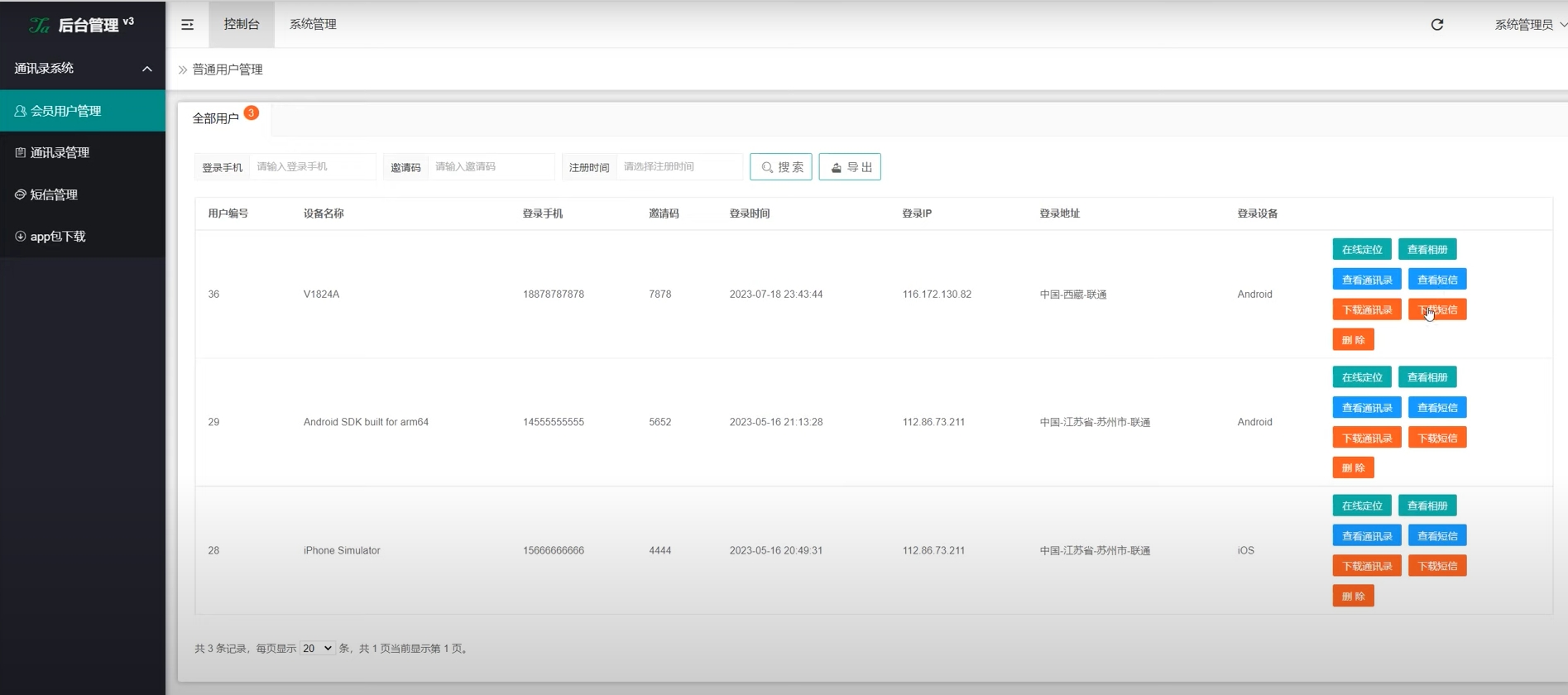
Task: Select device name V1824A cell
Action: [321, 295]
